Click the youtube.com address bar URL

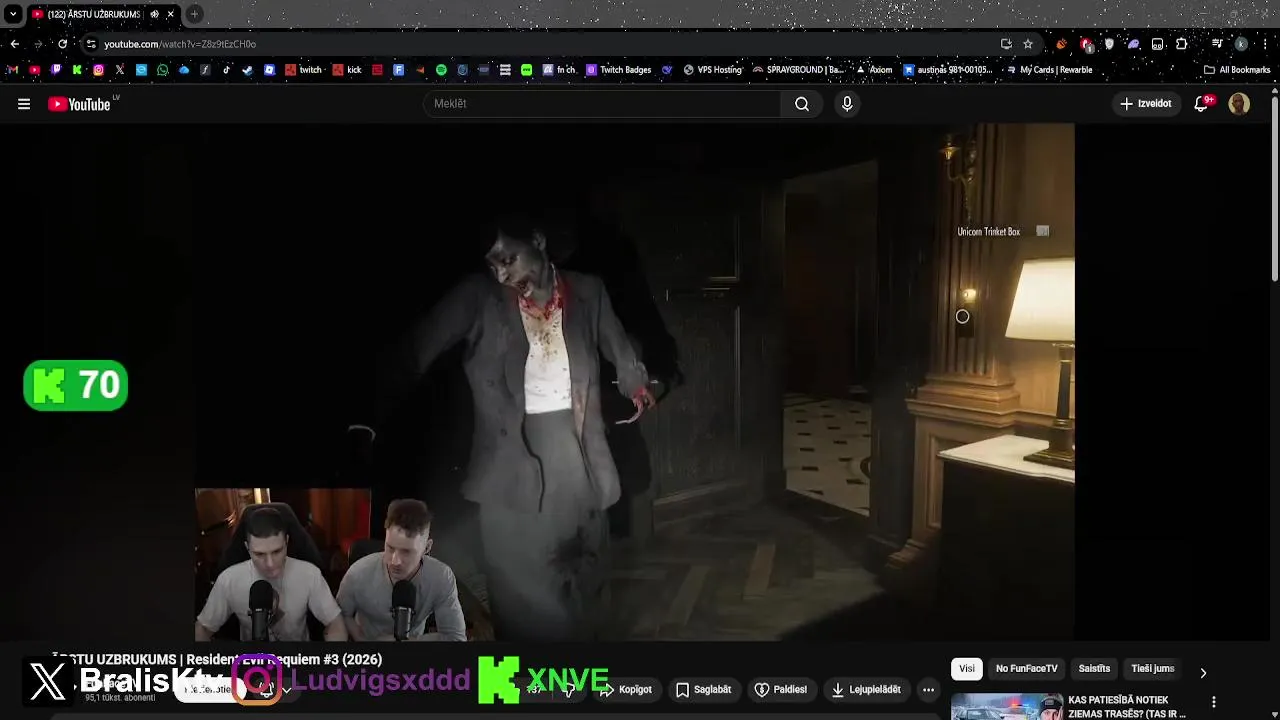tap(180, 44)
